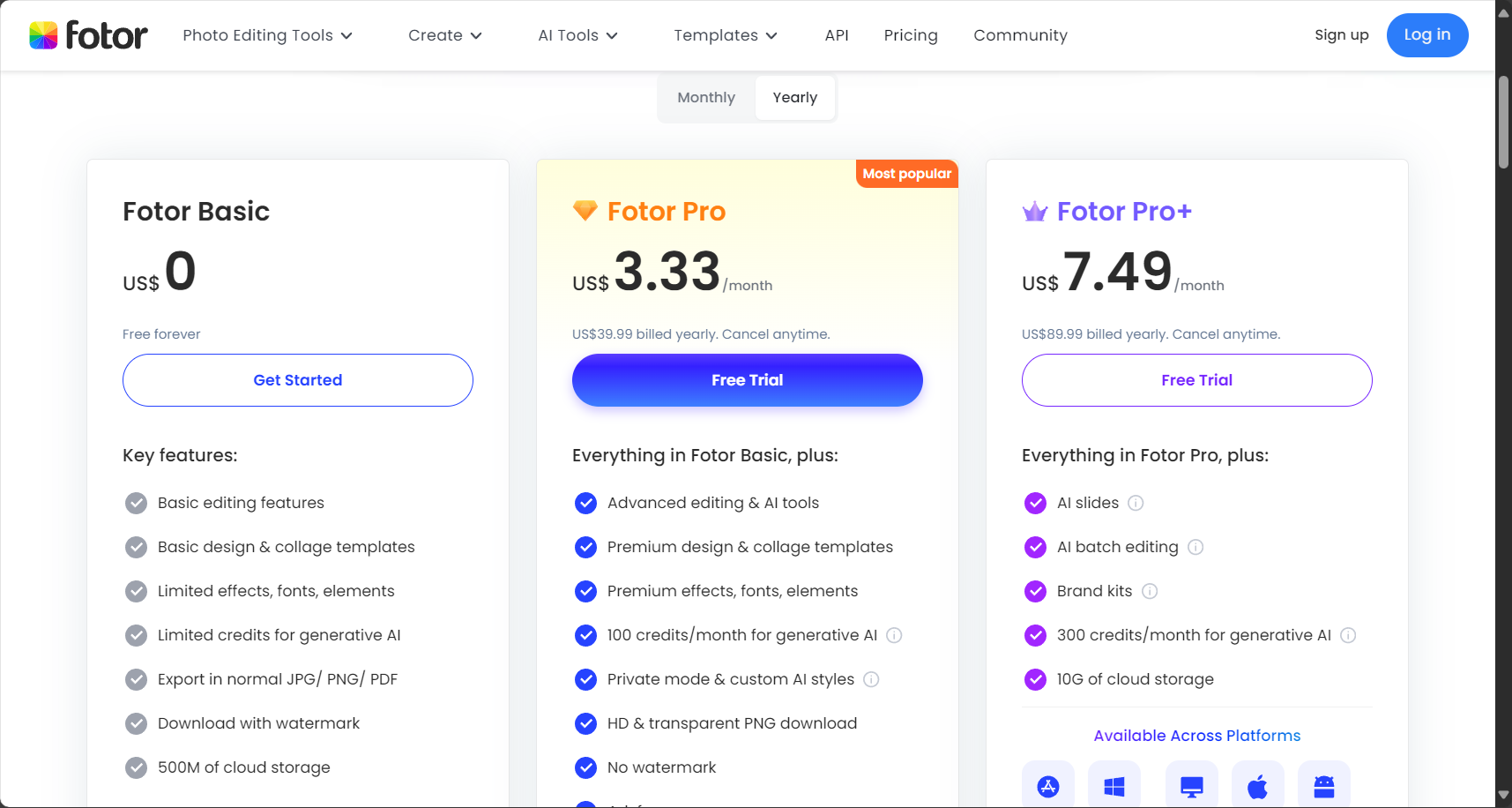This screenshot has width=1512, height=808.
Task: Expand the AI Tools menu
Action: coord(577,35)
